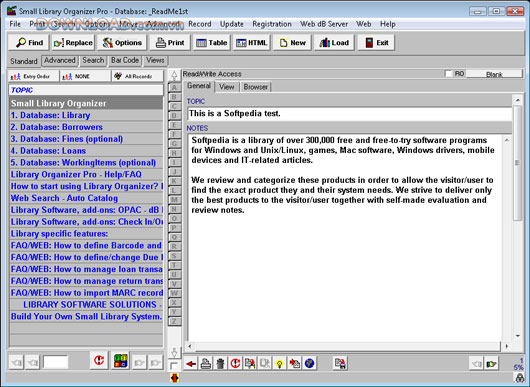Image resolution: width=530 pixels, height=387 pixels.
Task: Click the Find toolbar button
Action: point(29,43)
